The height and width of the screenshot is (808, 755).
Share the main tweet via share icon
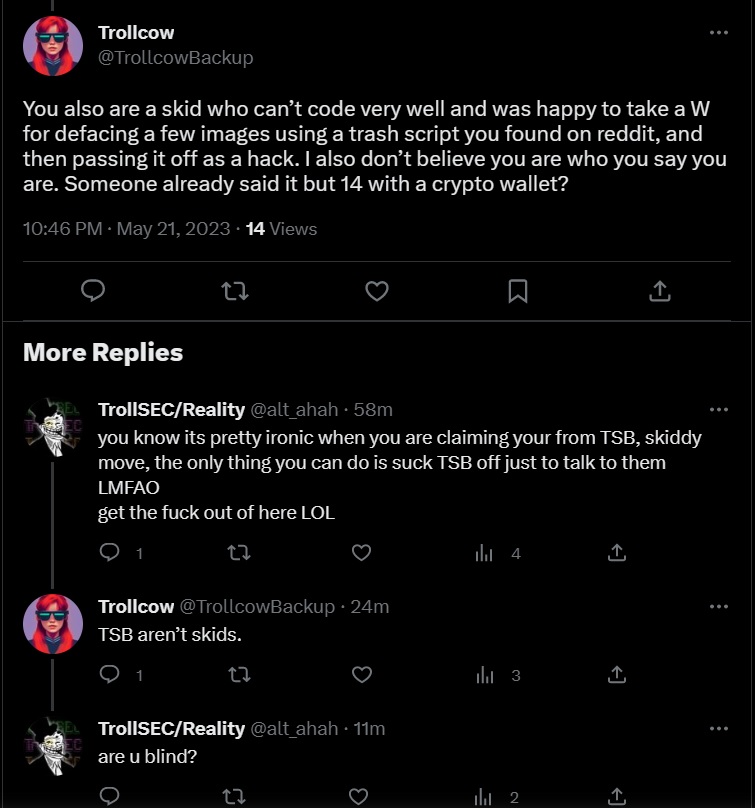click(x=659, y=291)
